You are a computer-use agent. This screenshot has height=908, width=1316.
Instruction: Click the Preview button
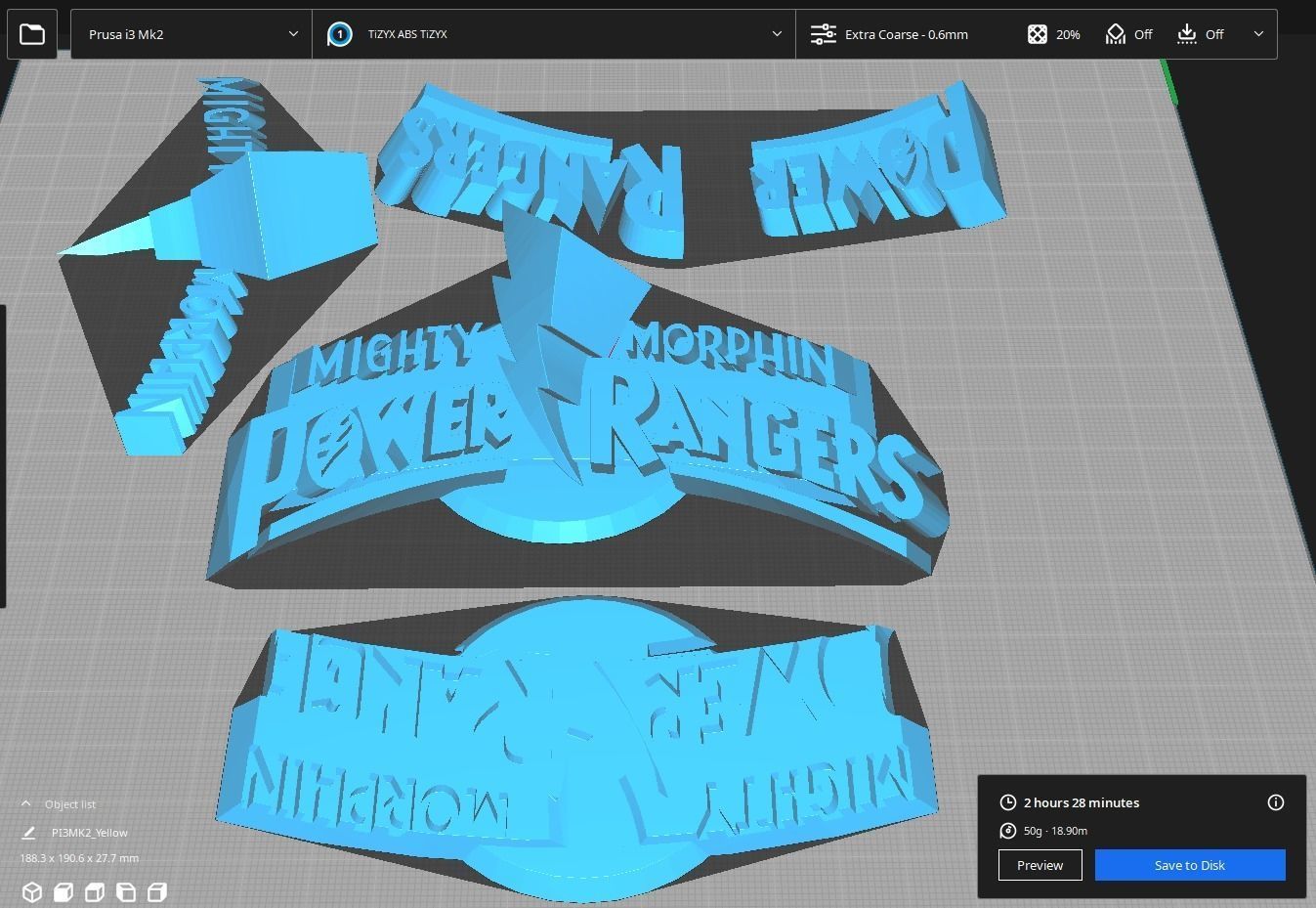tap(1040, 865)
